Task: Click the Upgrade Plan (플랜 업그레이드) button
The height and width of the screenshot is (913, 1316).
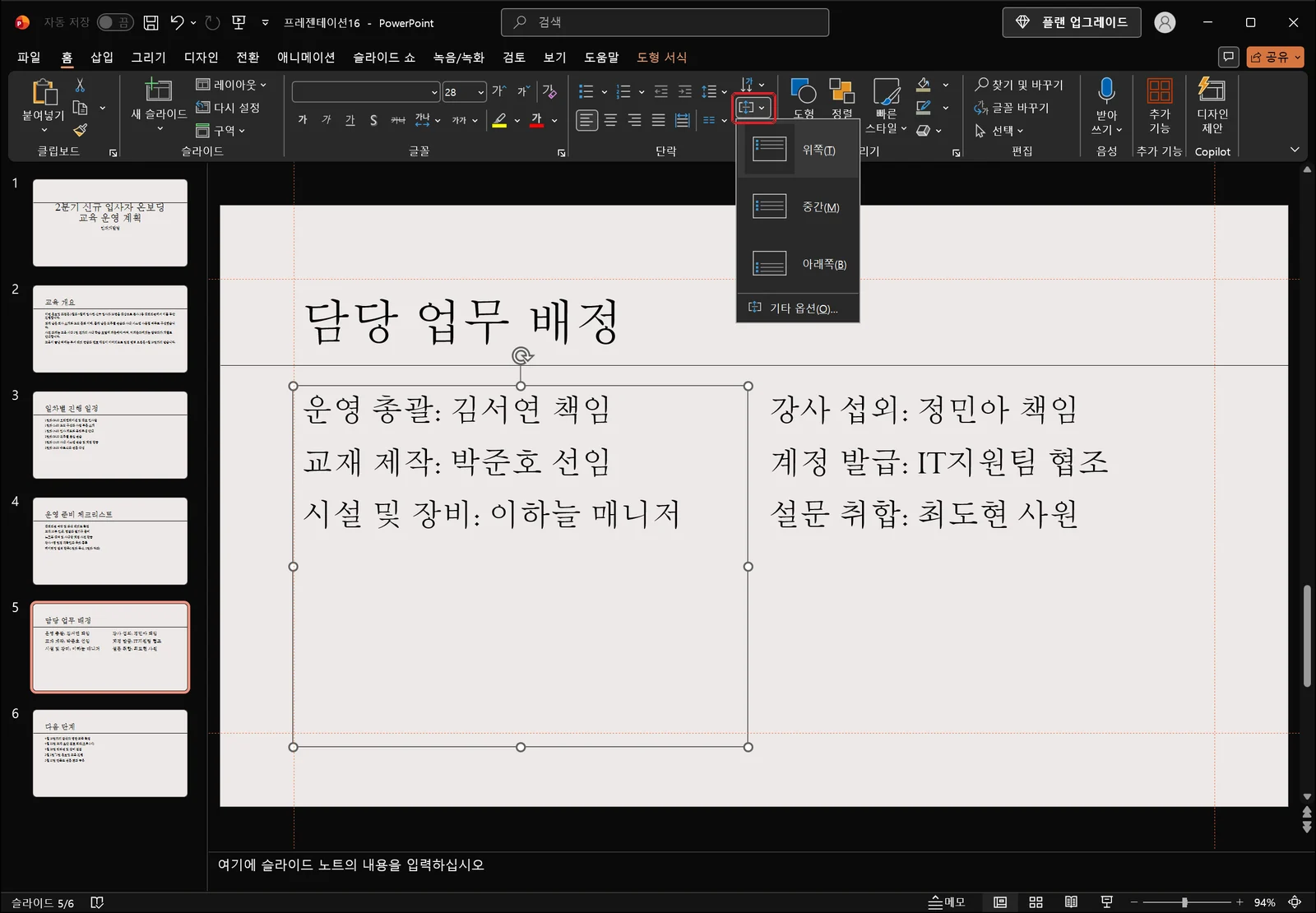Action: pyautogui.click(x=1072, y=22)
